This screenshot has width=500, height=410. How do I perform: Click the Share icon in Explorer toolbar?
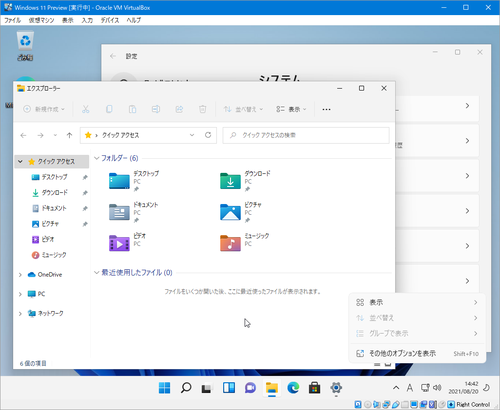[179, 109]
